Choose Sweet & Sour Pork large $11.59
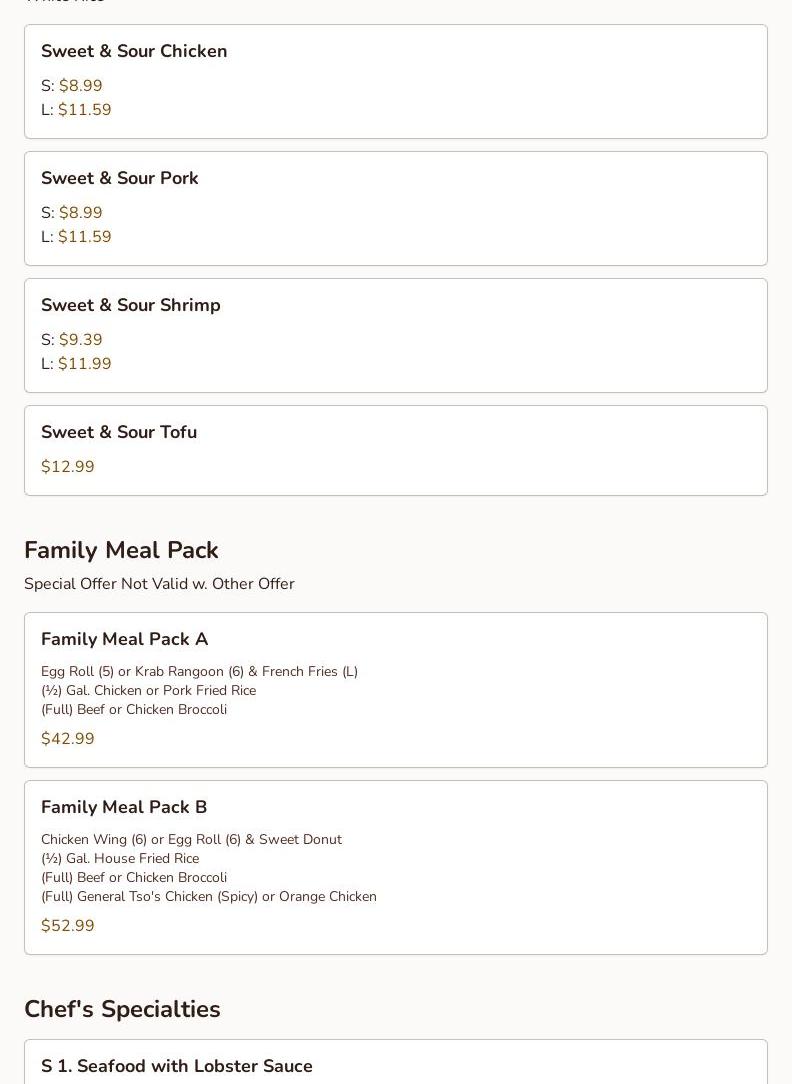The image size is (792, 1084). (76, 237)
